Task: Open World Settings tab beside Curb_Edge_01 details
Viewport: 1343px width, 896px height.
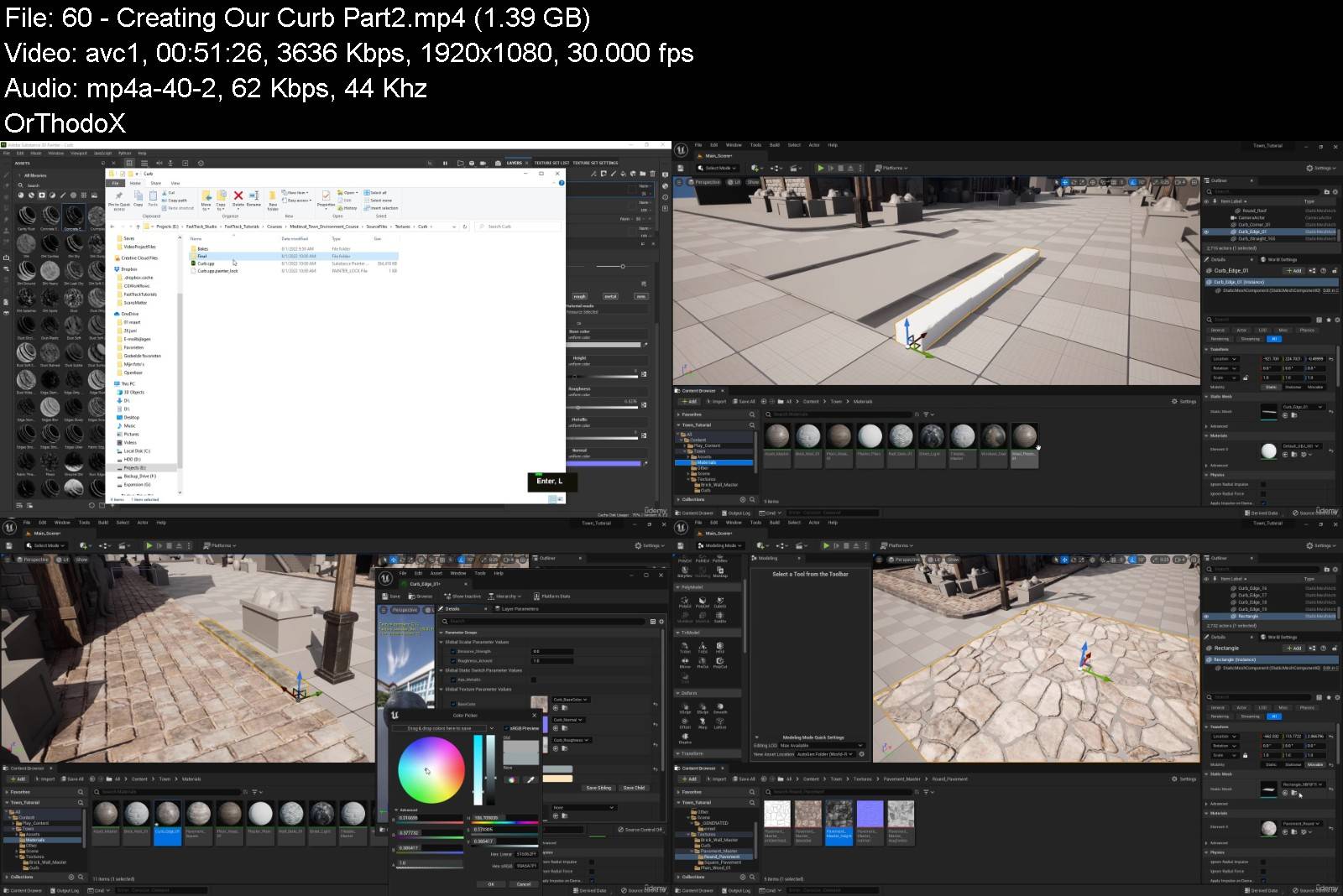Action: [x=1280, y=260]
